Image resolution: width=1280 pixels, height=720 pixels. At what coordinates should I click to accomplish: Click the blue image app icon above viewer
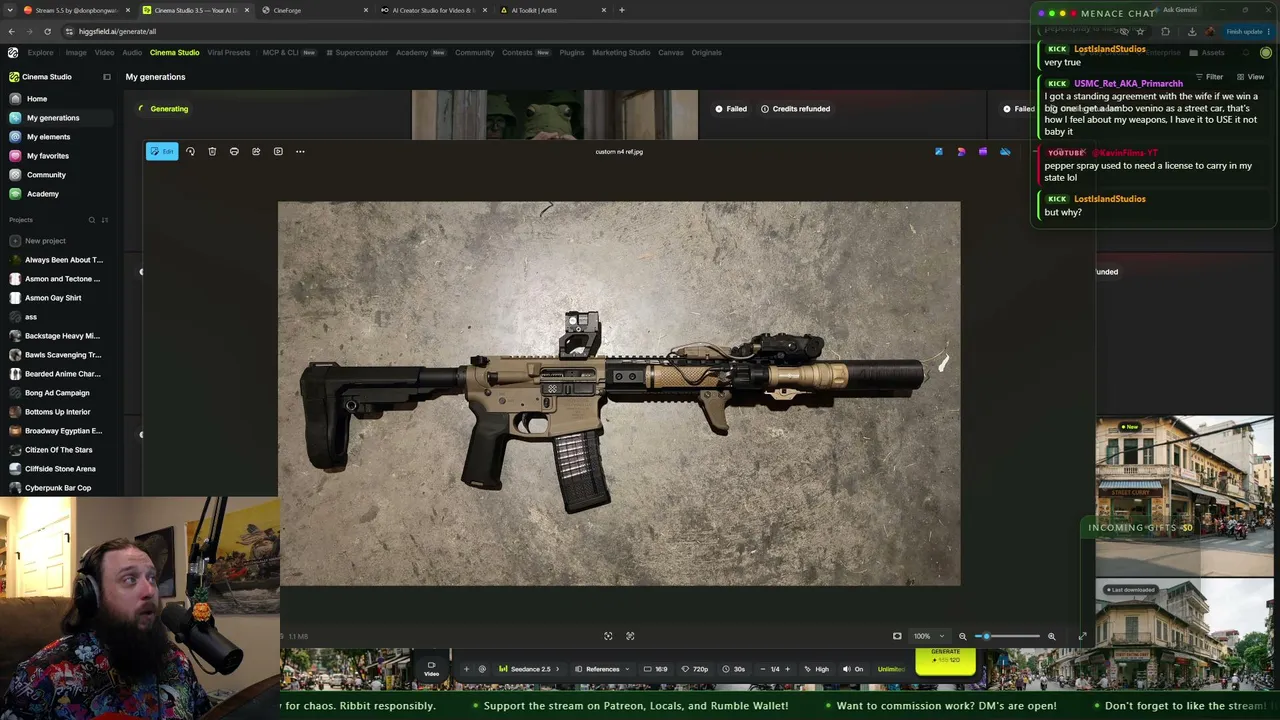939,152
